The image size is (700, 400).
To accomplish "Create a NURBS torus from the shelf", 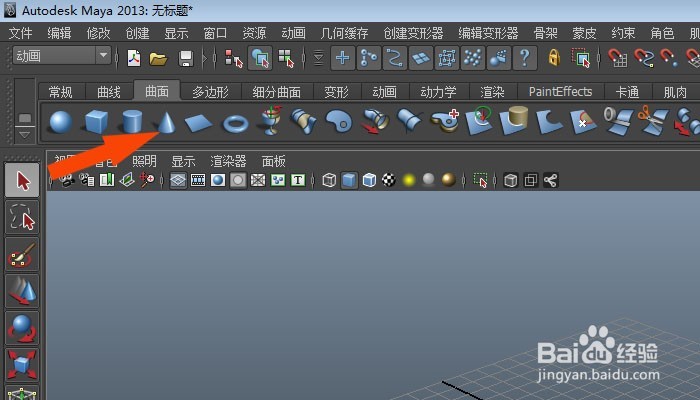I will [235, 123].
